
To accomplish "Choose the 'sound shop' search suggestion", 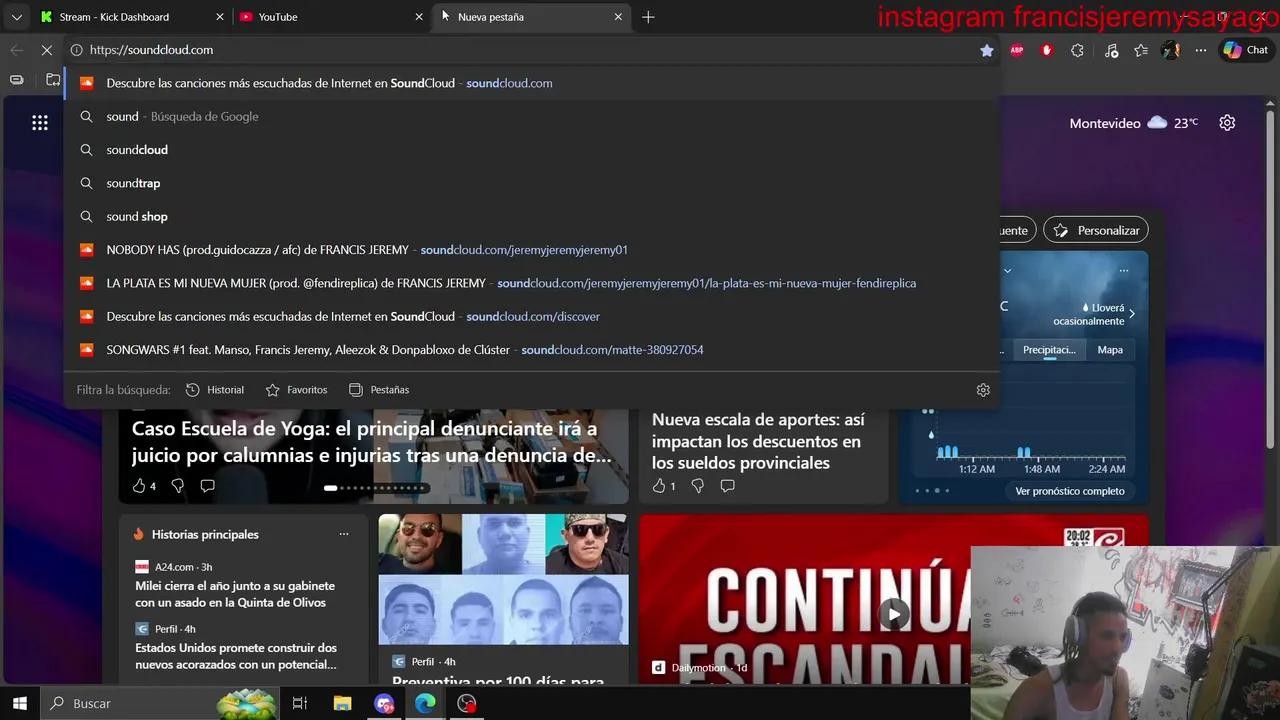I will 531,216.
